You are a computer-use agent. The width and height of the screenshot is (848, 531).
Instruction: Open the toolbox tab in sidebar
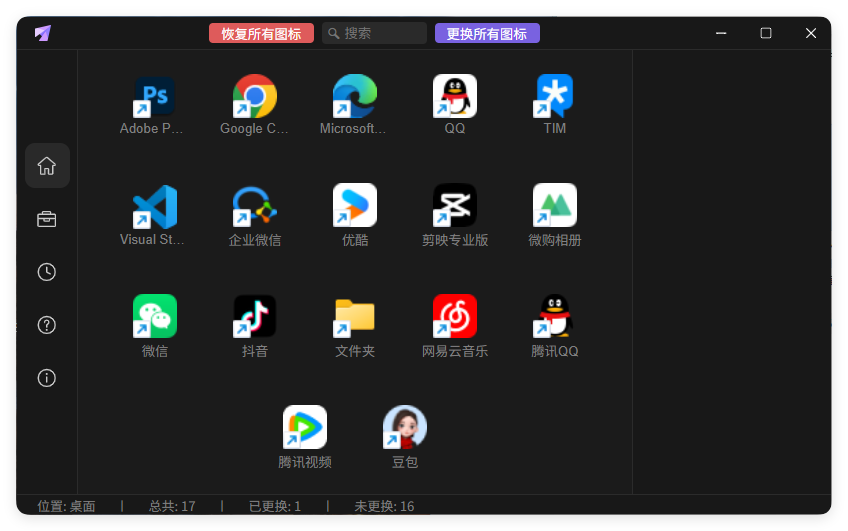click(x=47, y=219)
